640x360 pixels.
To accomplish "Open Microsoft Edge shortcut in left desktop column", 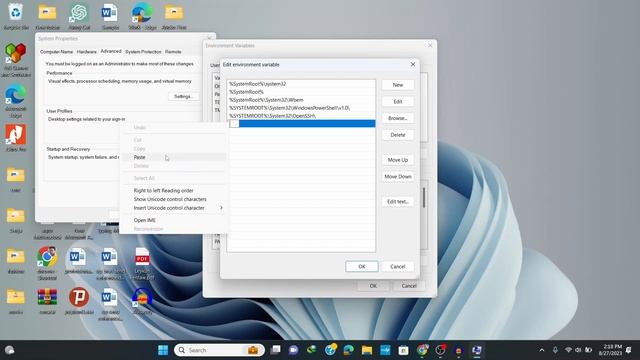I will [16, 101].
